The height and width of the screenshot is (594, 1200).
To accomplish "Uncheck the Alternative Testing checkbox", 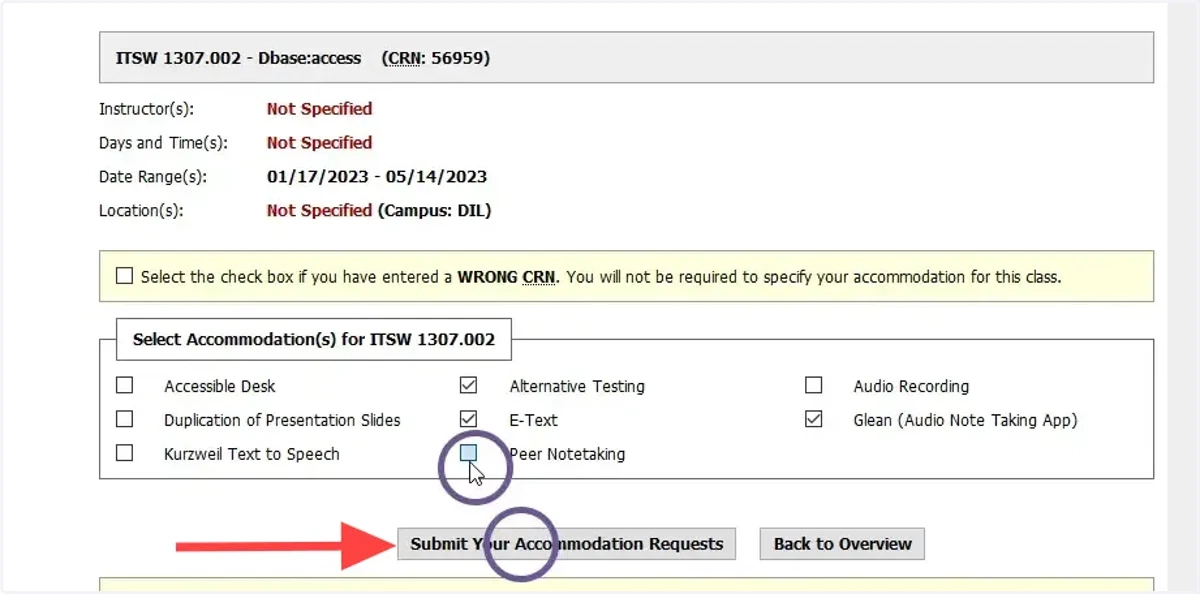I will pos(468,385).
